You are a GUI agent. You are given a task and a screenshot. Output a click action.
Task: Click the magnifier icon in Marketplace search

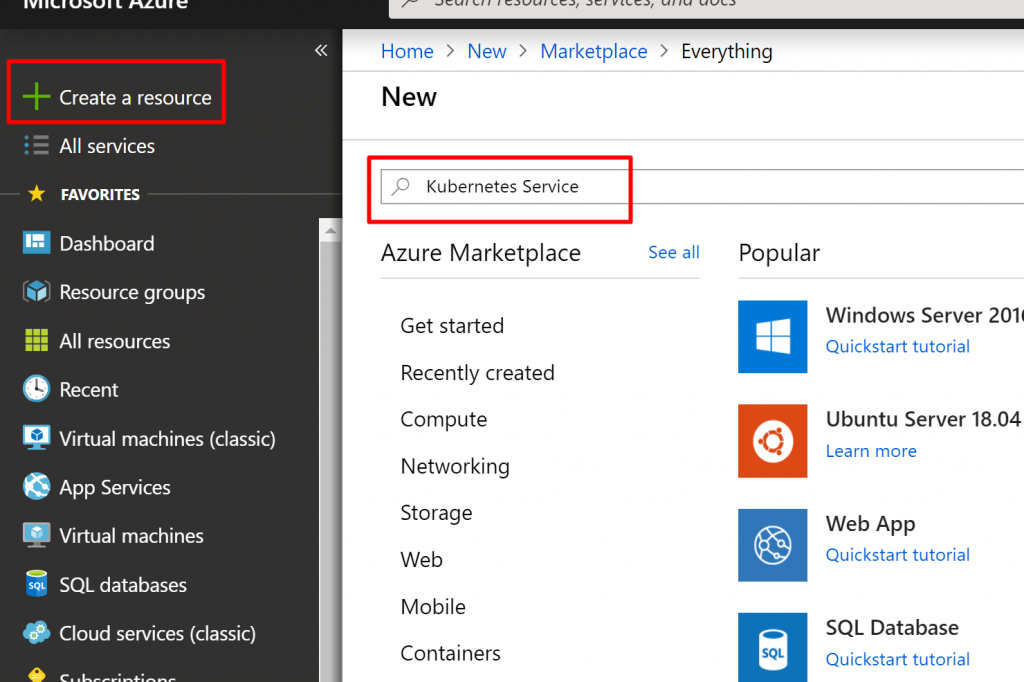pyautogui.click(x=400, y=187)
